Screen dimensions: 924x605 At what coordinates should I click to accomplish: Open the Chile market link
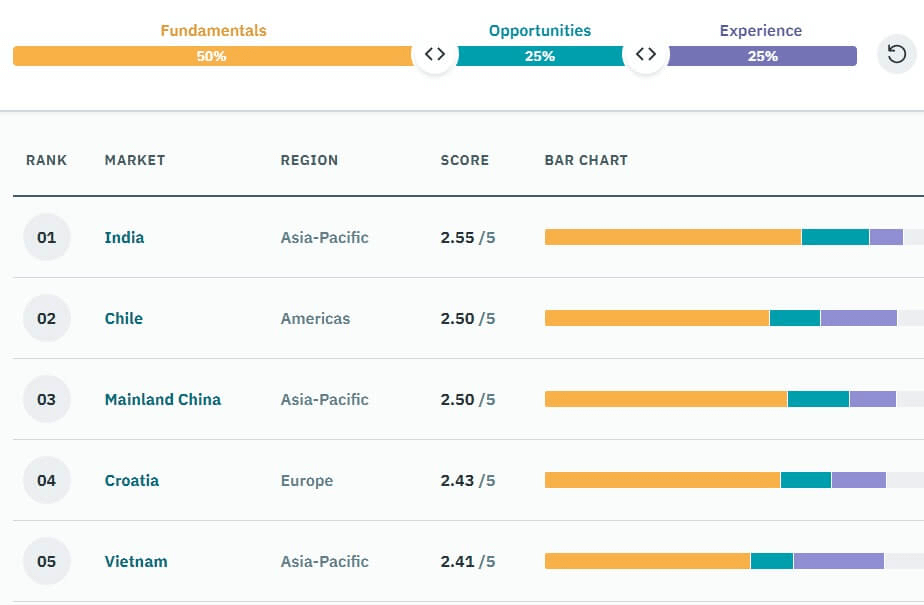tap(124, 319)
